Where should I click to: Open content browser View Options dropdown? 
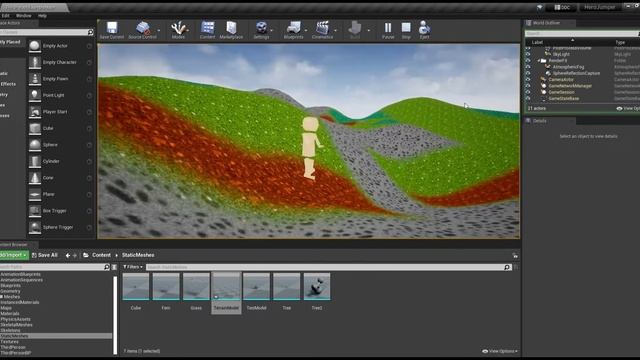[500, 351]
